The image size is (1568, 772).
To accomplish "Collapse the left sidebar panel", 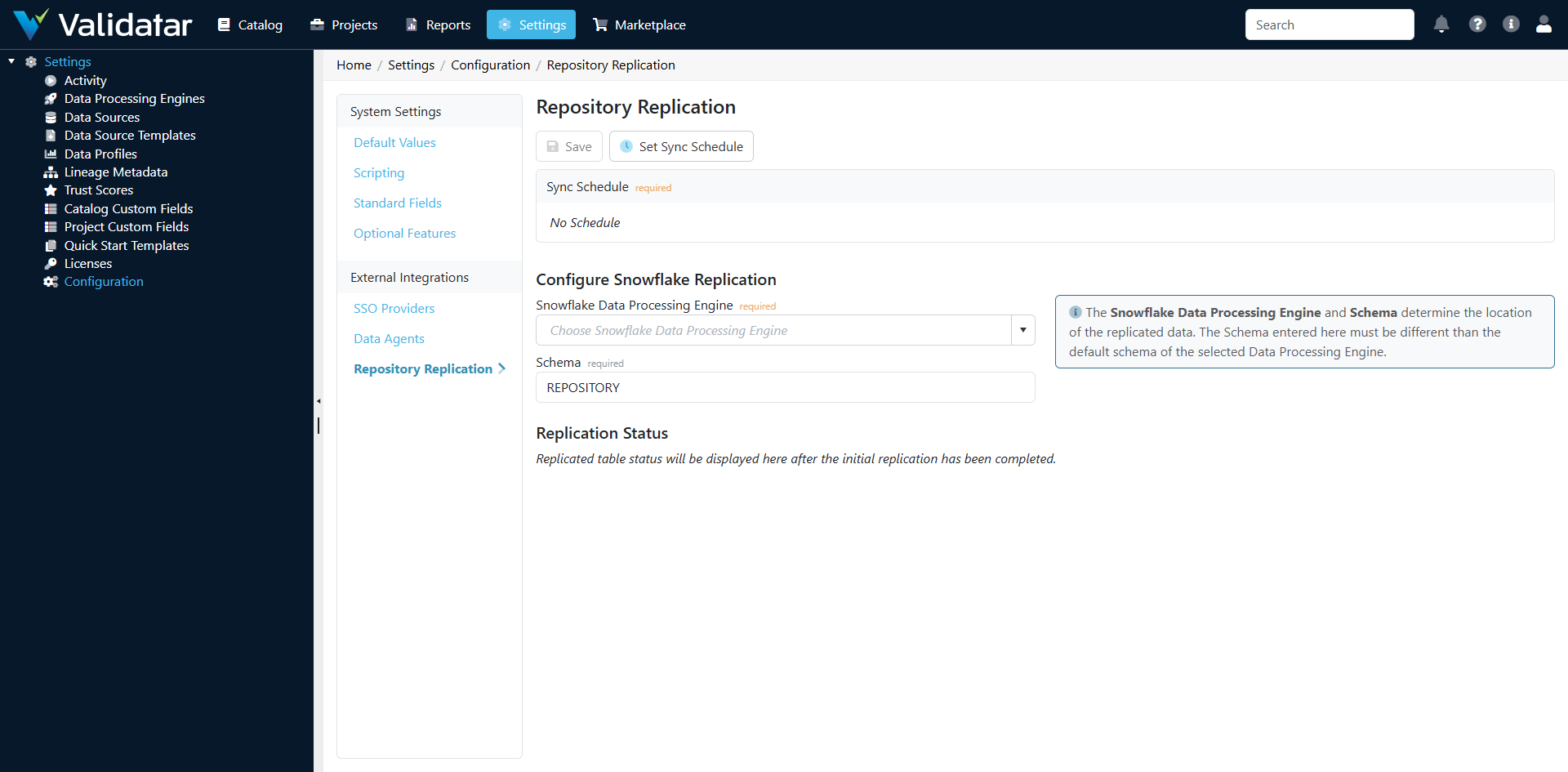I will click(318, 401).
